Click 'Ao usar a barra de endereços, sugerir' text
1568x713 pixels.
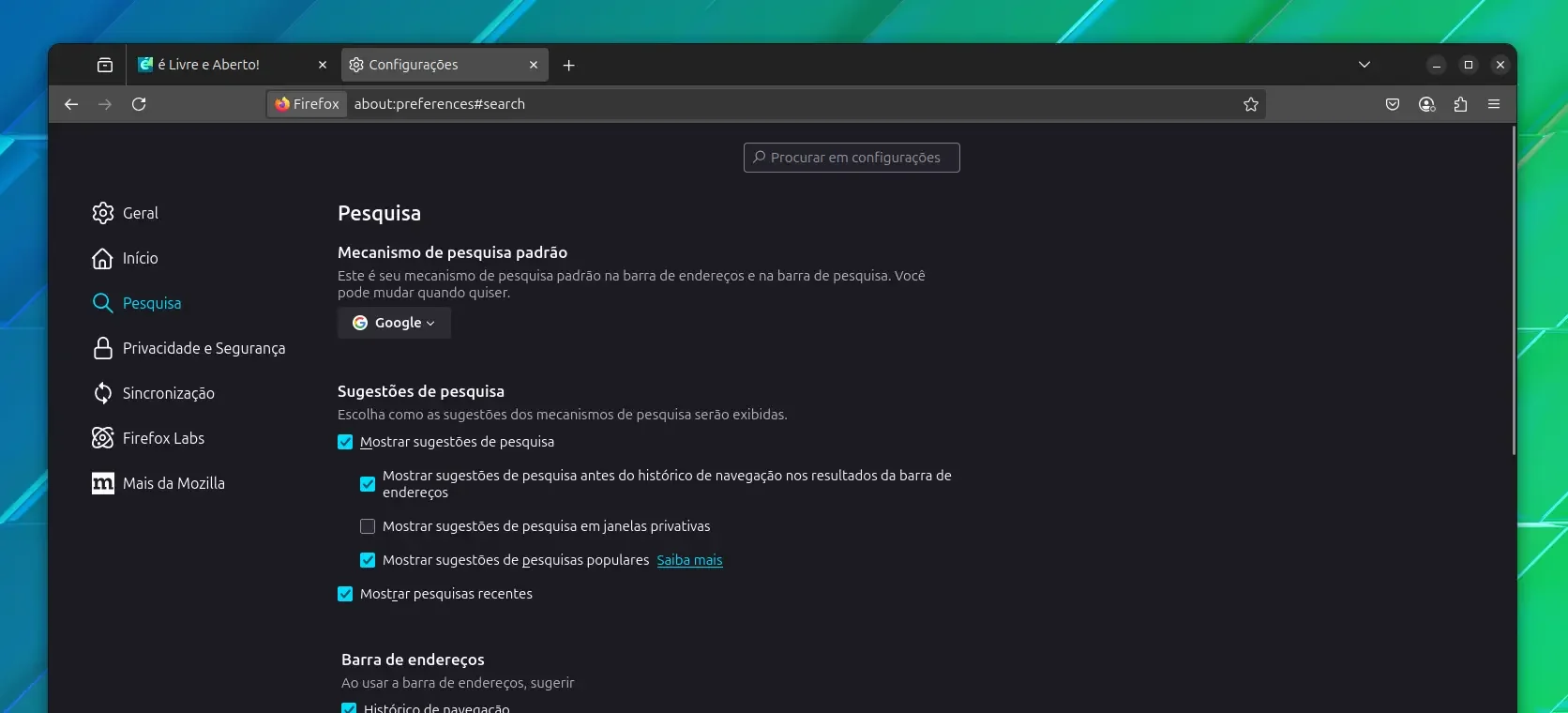458,683
